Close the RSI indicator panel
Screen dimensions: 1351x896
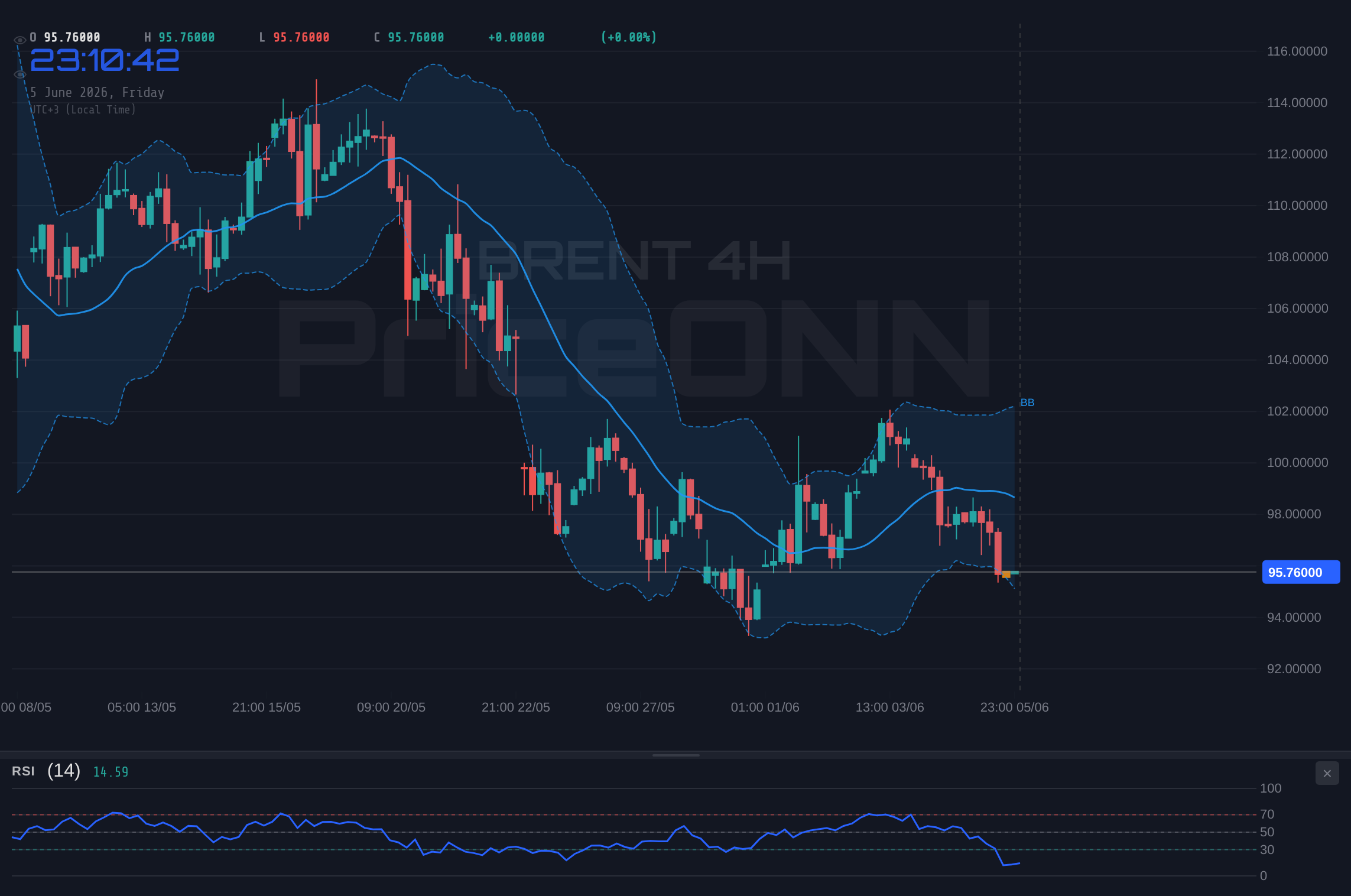(x=1327, y=773)
